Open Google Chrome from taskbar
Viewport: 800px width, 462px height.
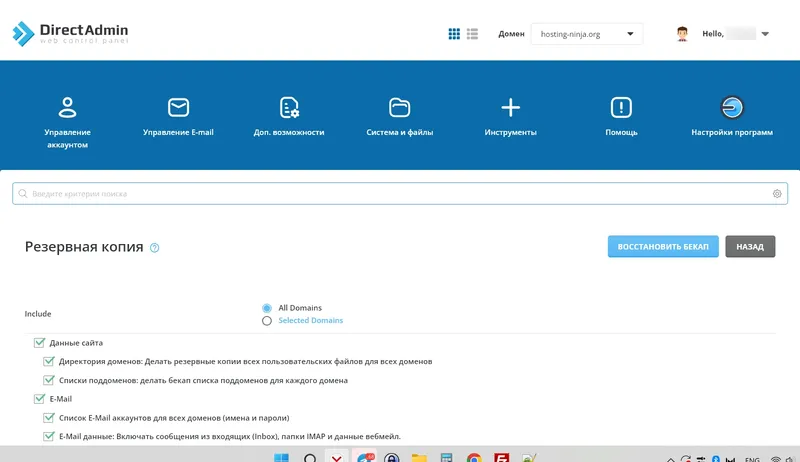(x=474, y=458)
